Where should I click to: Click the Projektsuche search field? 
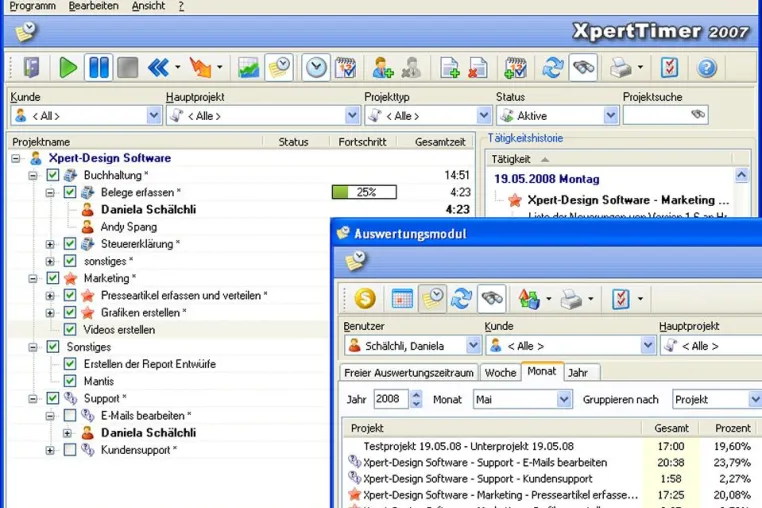coord(665,115)
